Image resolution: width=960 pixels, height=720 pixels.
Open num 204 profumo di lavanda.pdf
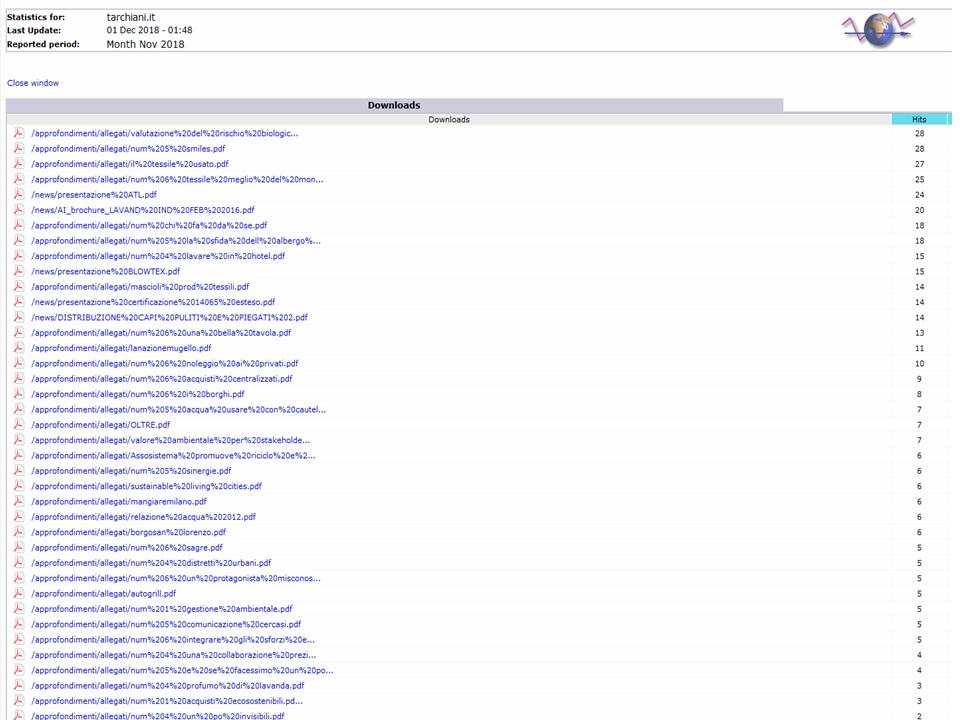pos(167,686)
